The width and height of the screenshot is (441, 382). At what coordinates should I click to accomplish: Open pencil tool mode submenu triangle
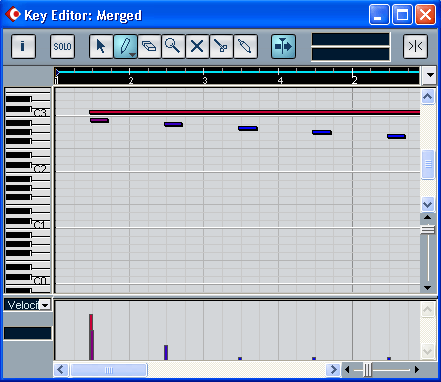click(x=132, y=55)
